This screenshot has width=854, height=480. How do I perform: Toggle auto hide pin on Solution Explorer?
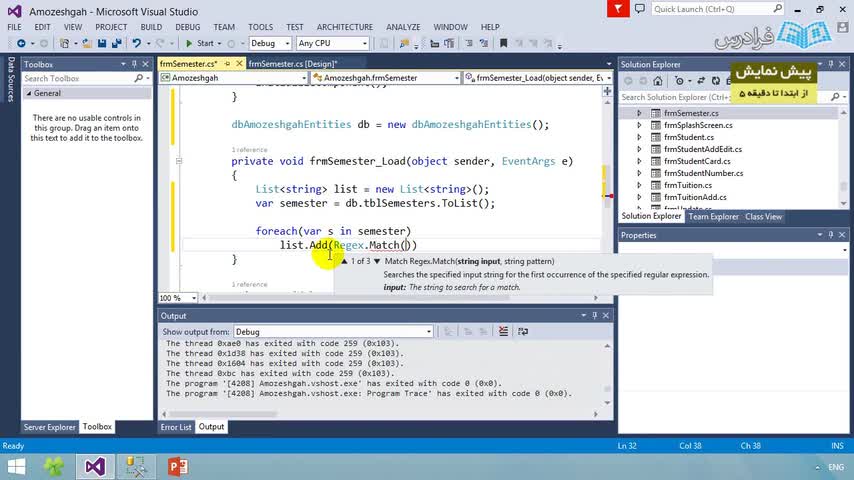point(831,64)
